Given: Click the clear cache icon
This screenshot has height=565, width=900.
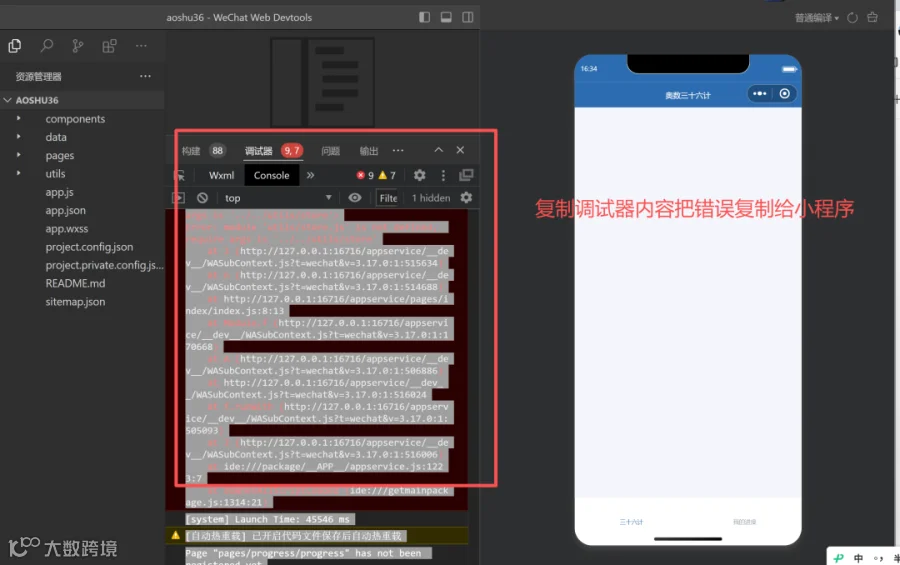Looking at the screenshot, I should click(872, 17).
